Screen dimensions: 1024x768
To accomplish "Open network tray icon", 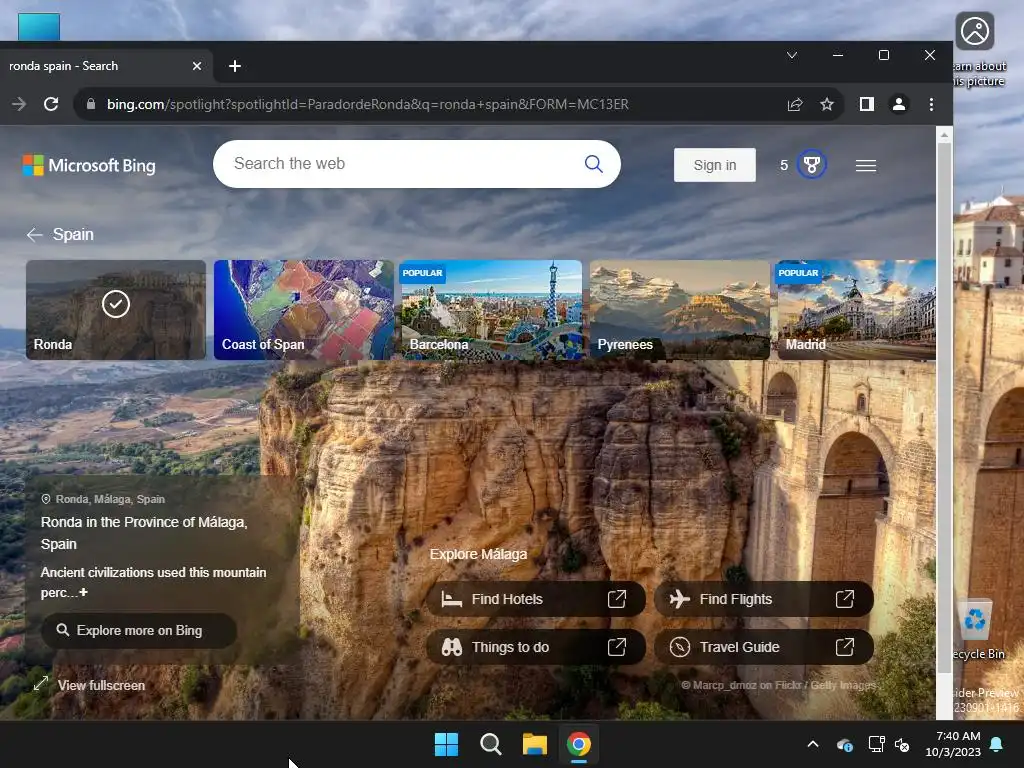I will click(876, 744).
